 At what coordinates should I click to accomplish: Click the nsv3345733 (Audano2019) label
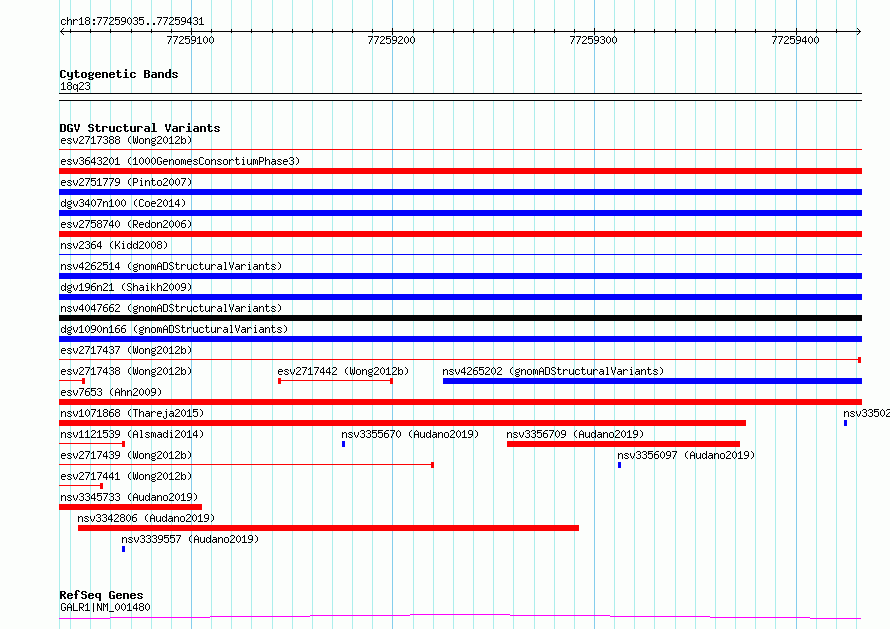(129, 497)
